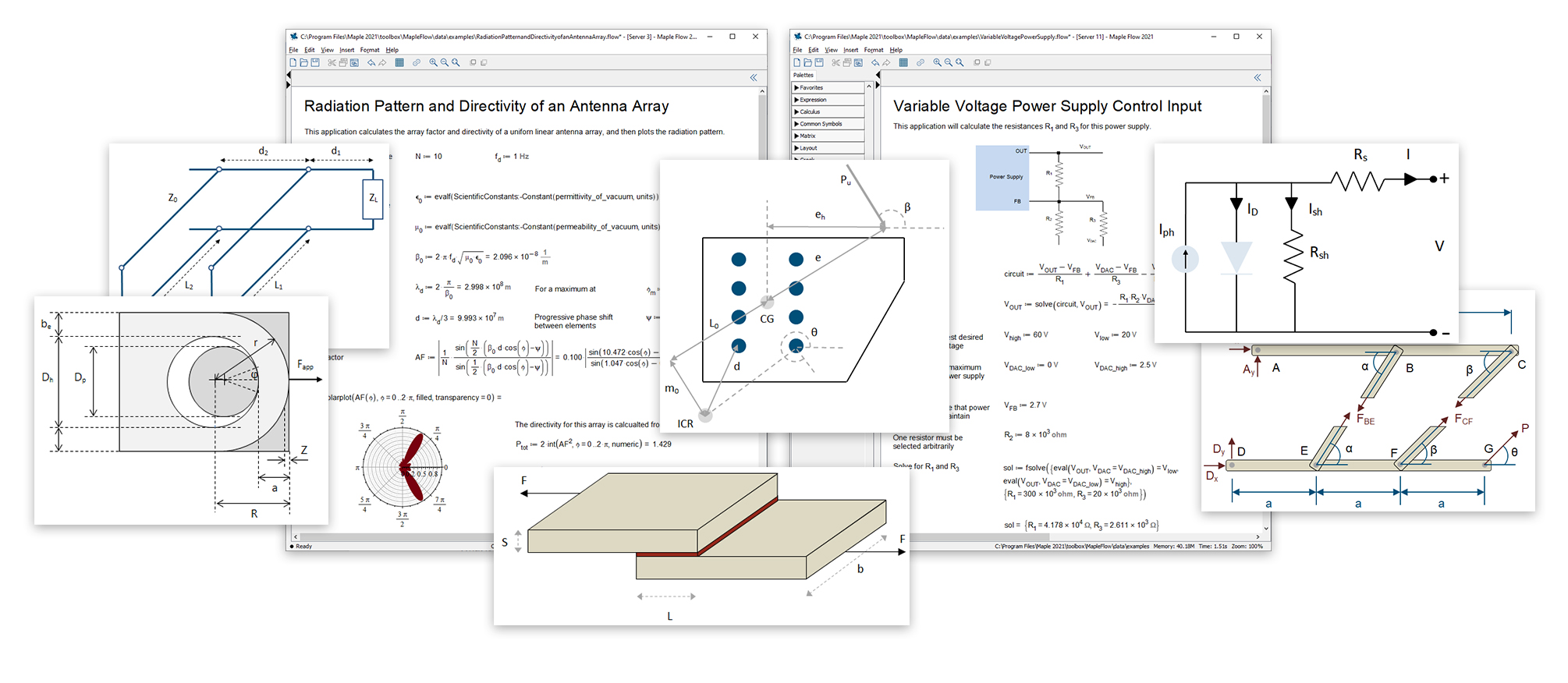Click Zoom In magnifier in Antenna Array window
This screenshot has height=683, width=1568.
[434, 62]
